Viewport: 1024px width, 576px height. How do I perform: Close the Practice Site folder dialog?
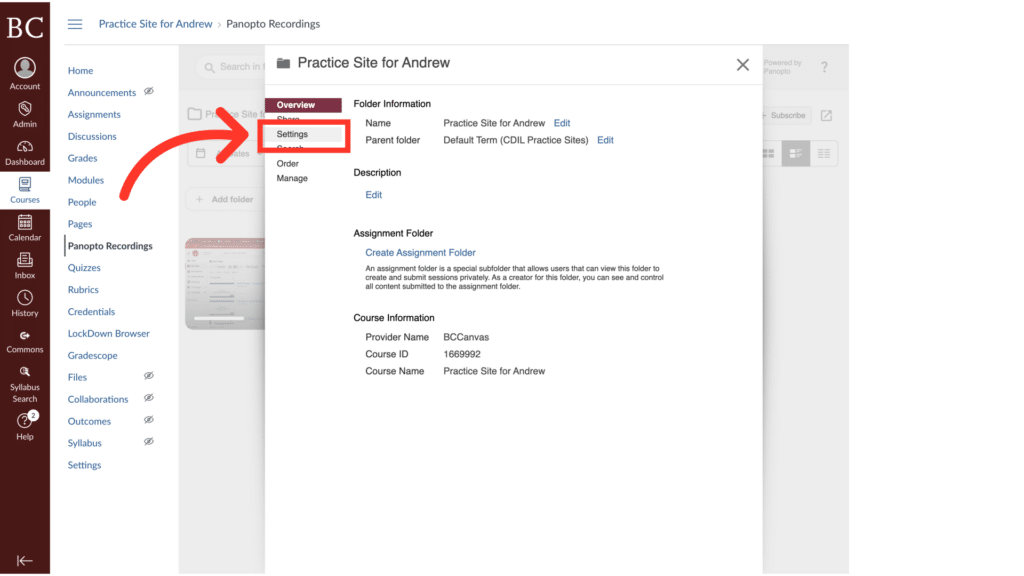pos(743,65)
